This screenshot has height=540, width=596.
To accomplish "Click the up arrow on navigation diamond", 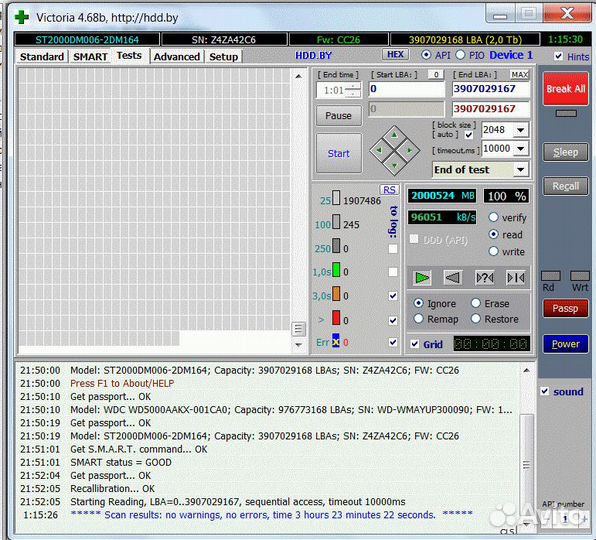I will (x=394, y=135).
